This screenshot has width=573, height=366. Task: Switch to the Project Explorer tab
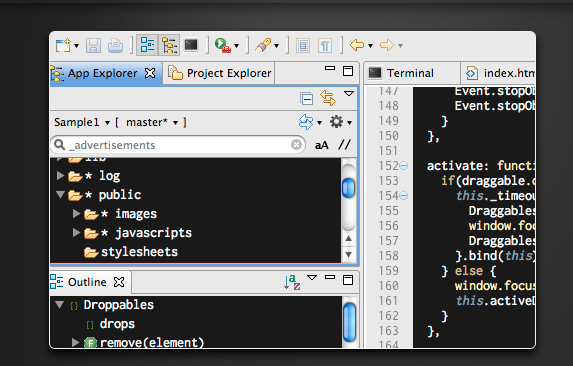220,73
